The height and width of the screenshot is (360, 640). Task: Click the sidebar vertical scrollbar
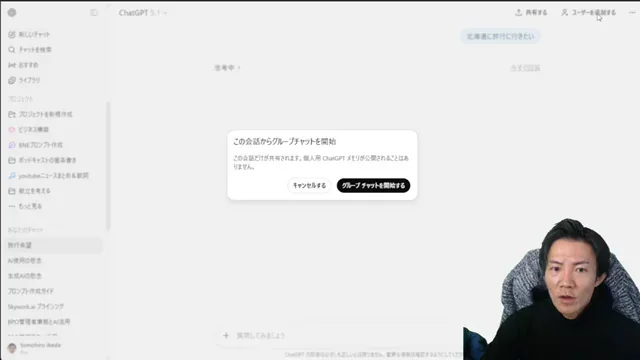108,167
